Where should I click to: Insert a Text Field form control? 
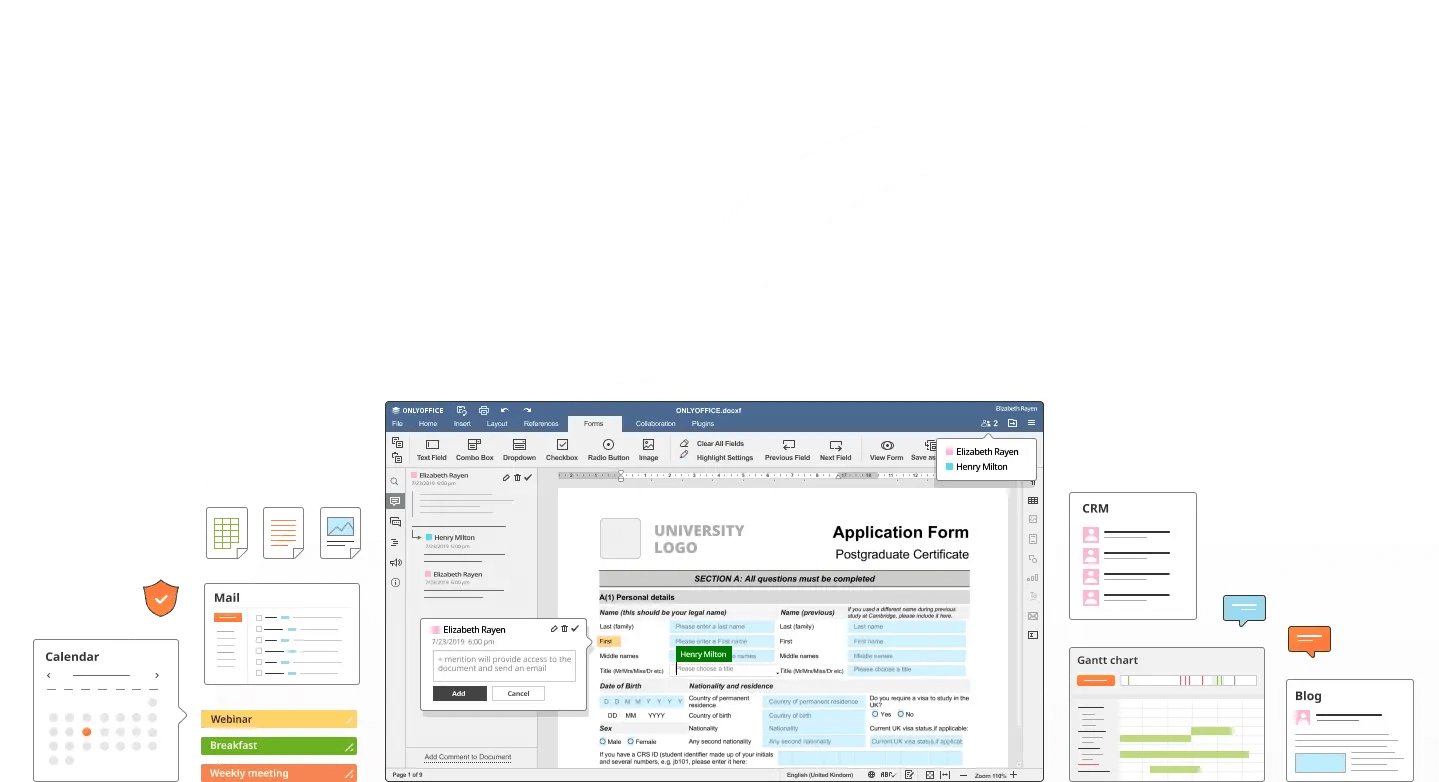click(x=432, y=450)
